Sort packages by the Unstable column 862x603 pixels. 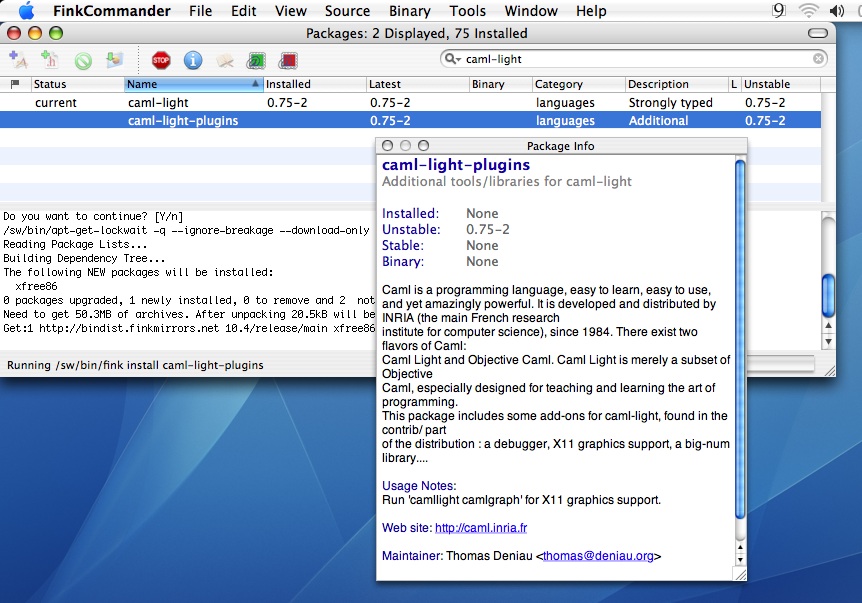click(781, 84)
